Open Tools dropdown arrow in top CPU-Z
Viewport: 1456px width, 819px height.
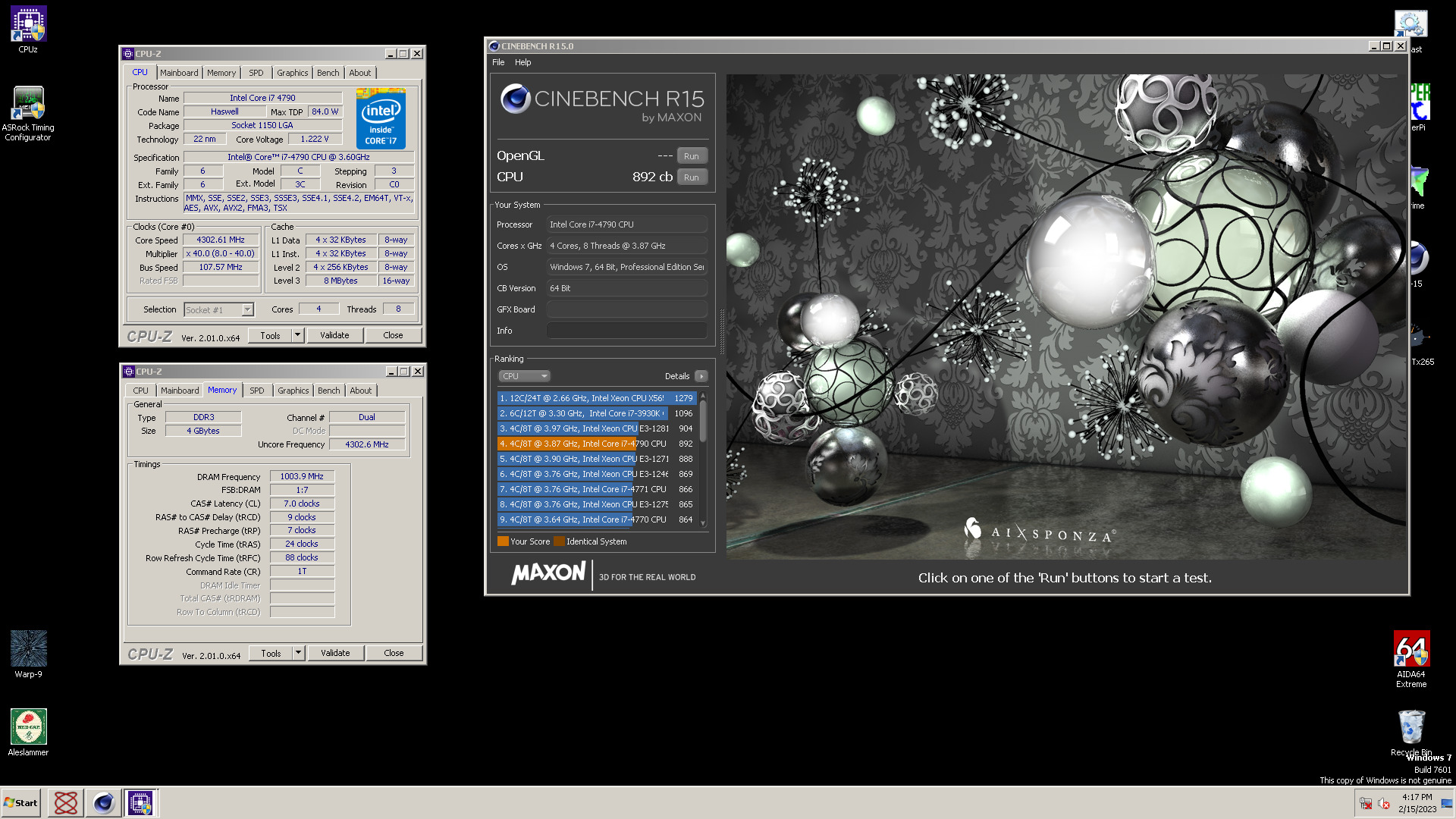[298, 335]
